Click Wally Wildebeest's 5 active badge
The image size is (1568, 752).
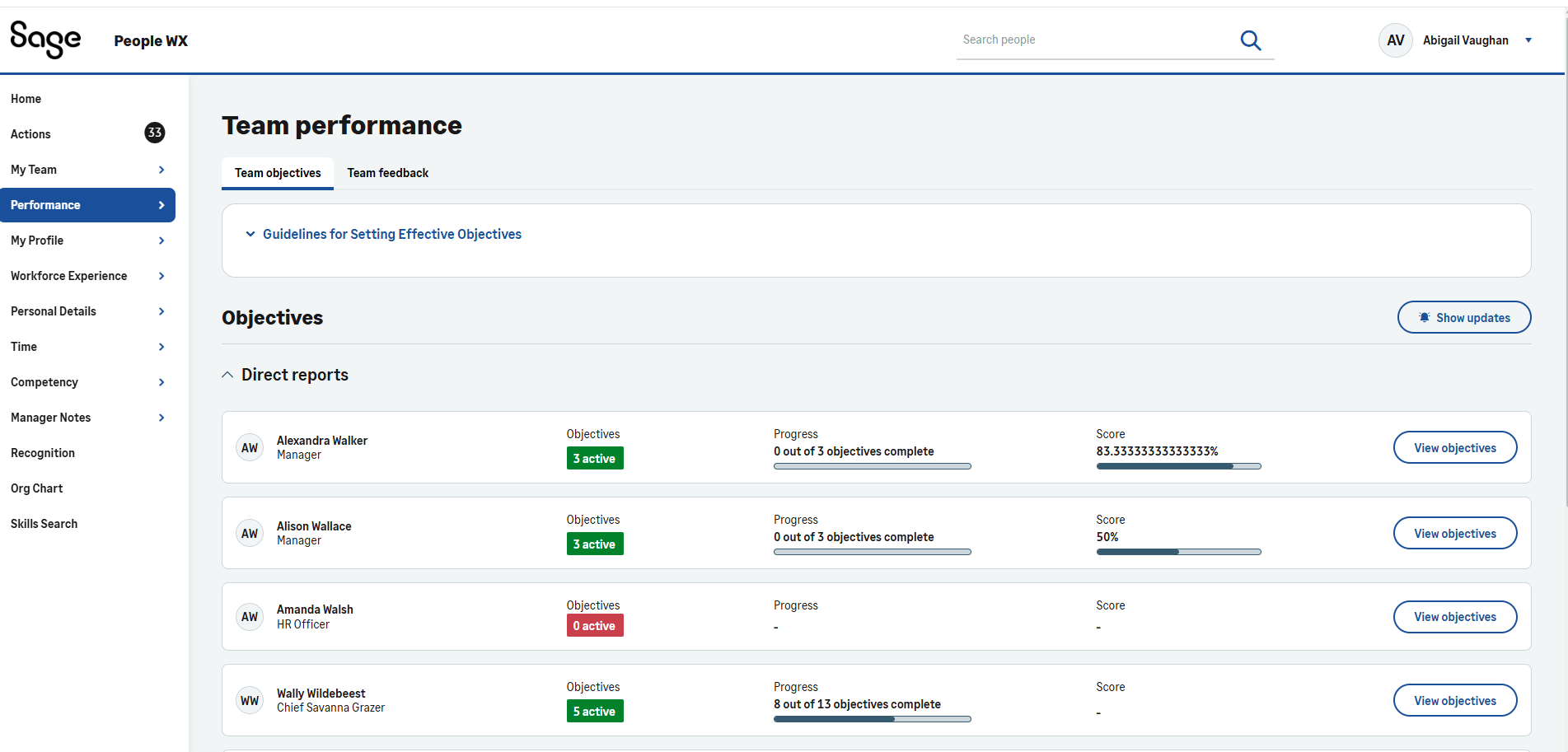(x=594, y=712)
